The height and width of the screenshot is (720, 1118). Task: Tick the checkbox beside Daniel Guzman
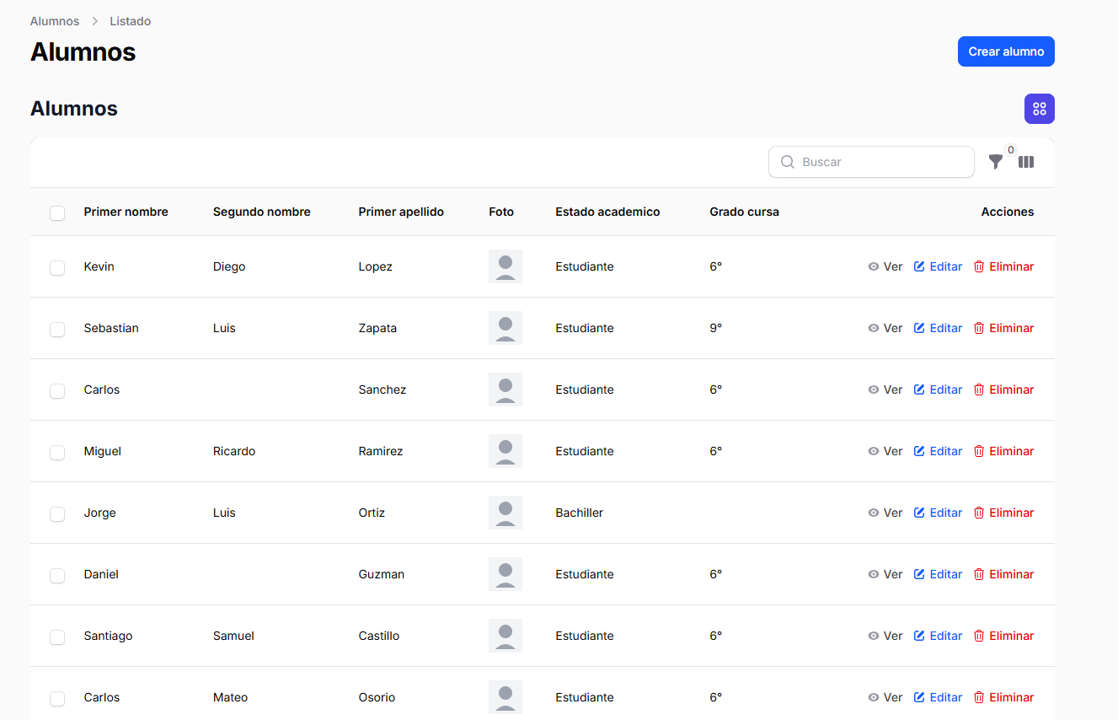pyautogui.click(x=57, y=575)
